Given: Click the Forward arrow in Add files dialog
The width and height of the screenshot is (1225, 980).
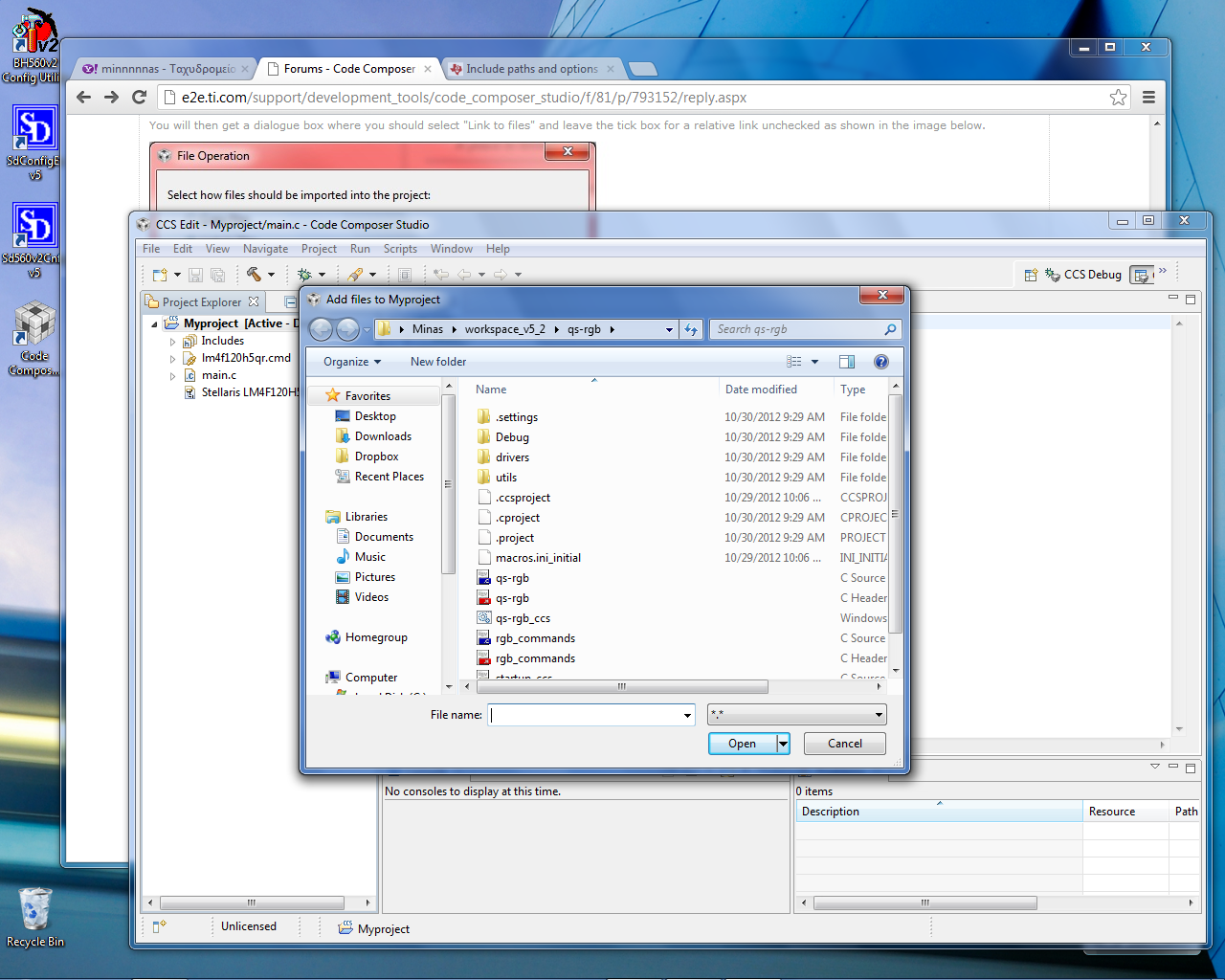Looking at the screenshot, I should click(347, 329).
